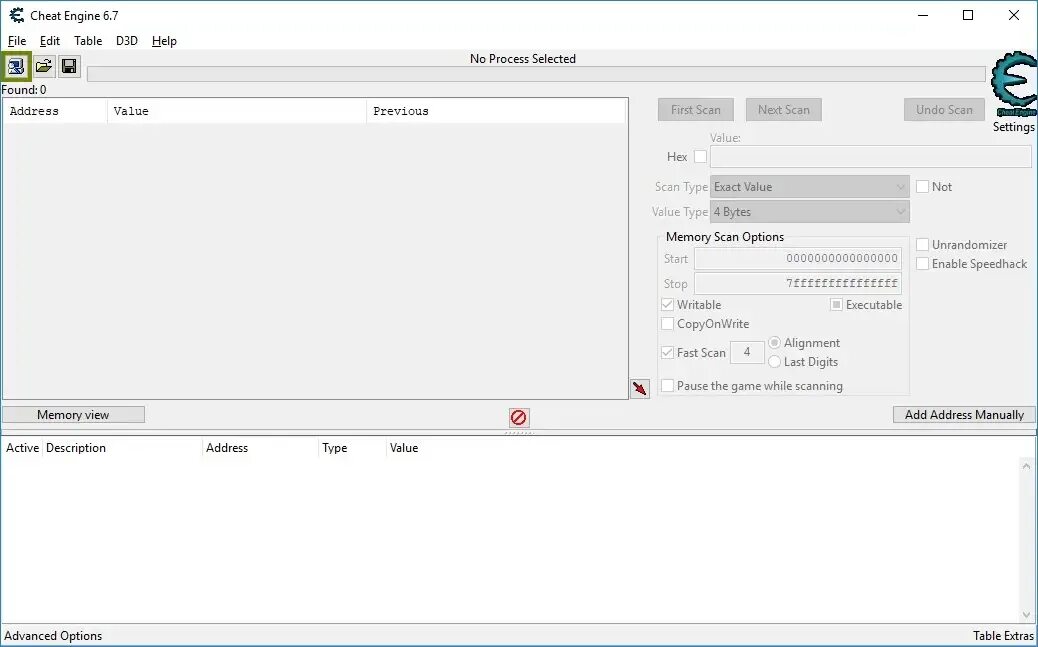Toggle the Executable checkbox
The height and width of the screenshot is (647, 1038).
[x=836, y=305]
